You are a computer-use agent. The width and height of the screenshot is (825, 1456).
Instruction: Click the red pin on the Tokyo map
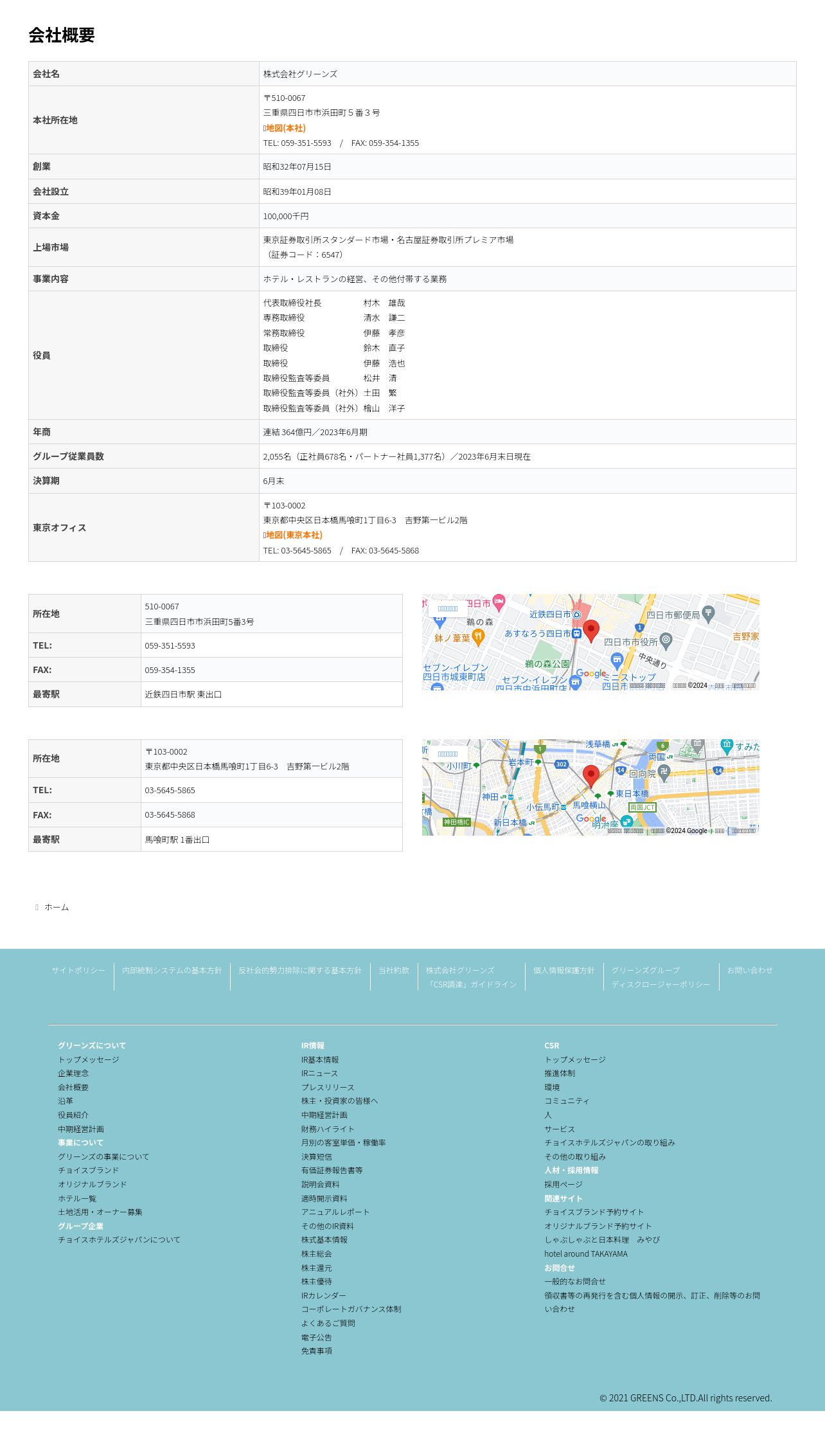click(591, 776)
